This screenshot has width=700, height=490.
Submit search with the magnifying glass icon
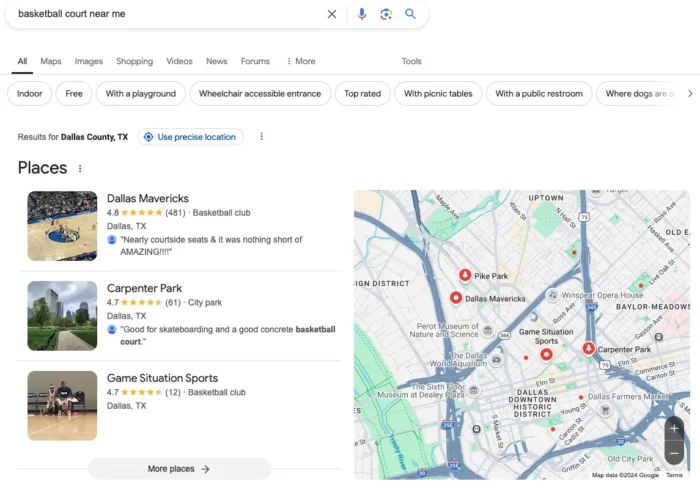point(410,14)
